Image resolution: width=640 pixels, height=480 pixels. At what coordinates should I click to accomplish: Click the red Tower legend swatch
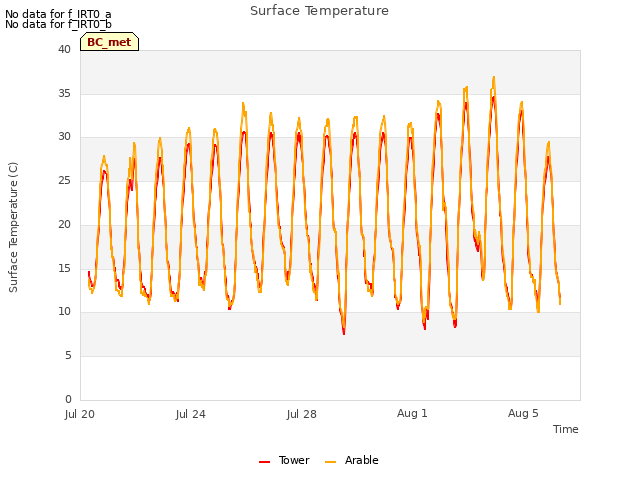point(264,462)
